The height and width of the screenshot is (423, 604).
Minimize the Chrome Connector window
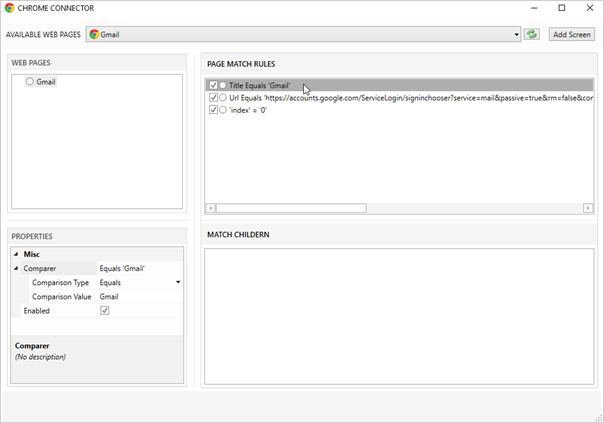[x=534, y=8]
